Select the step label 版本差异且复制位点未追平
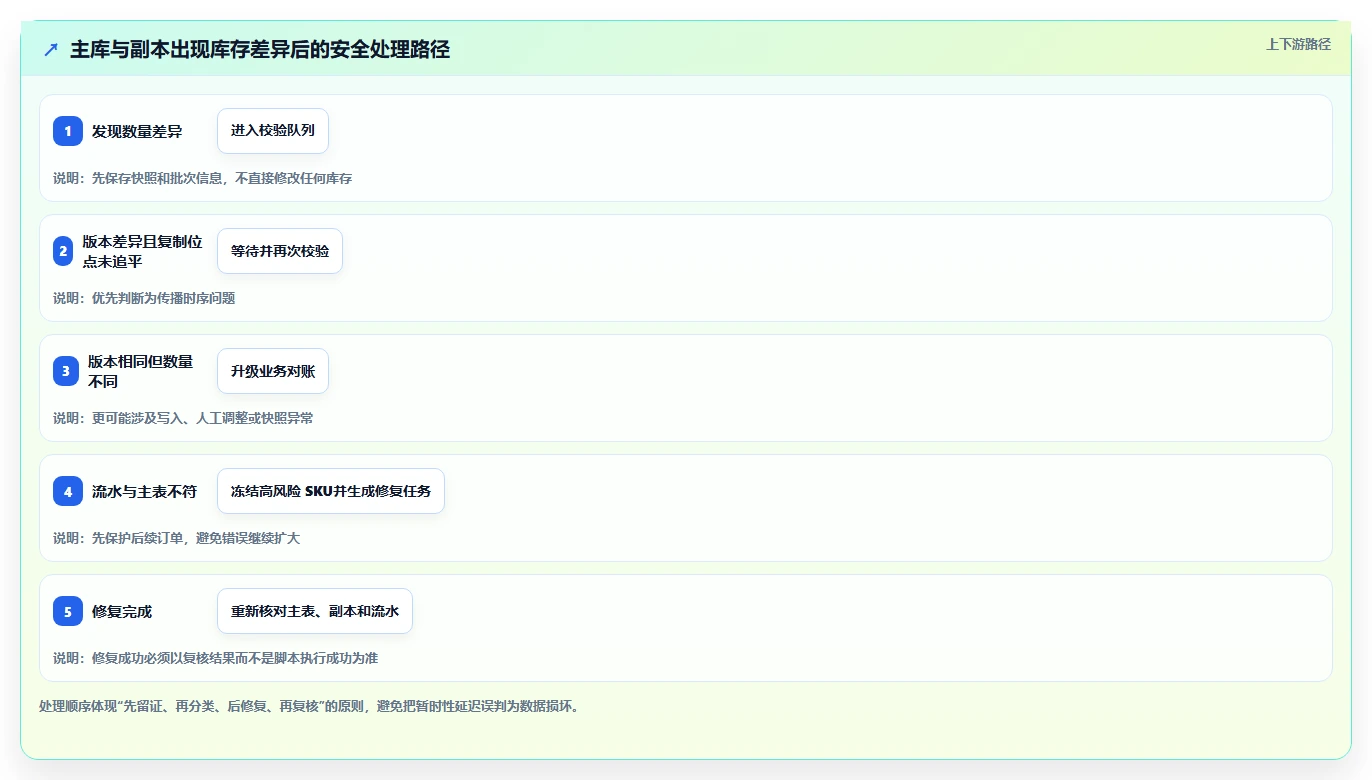Viewport: 1372px width, 780px height. (142, 251)
